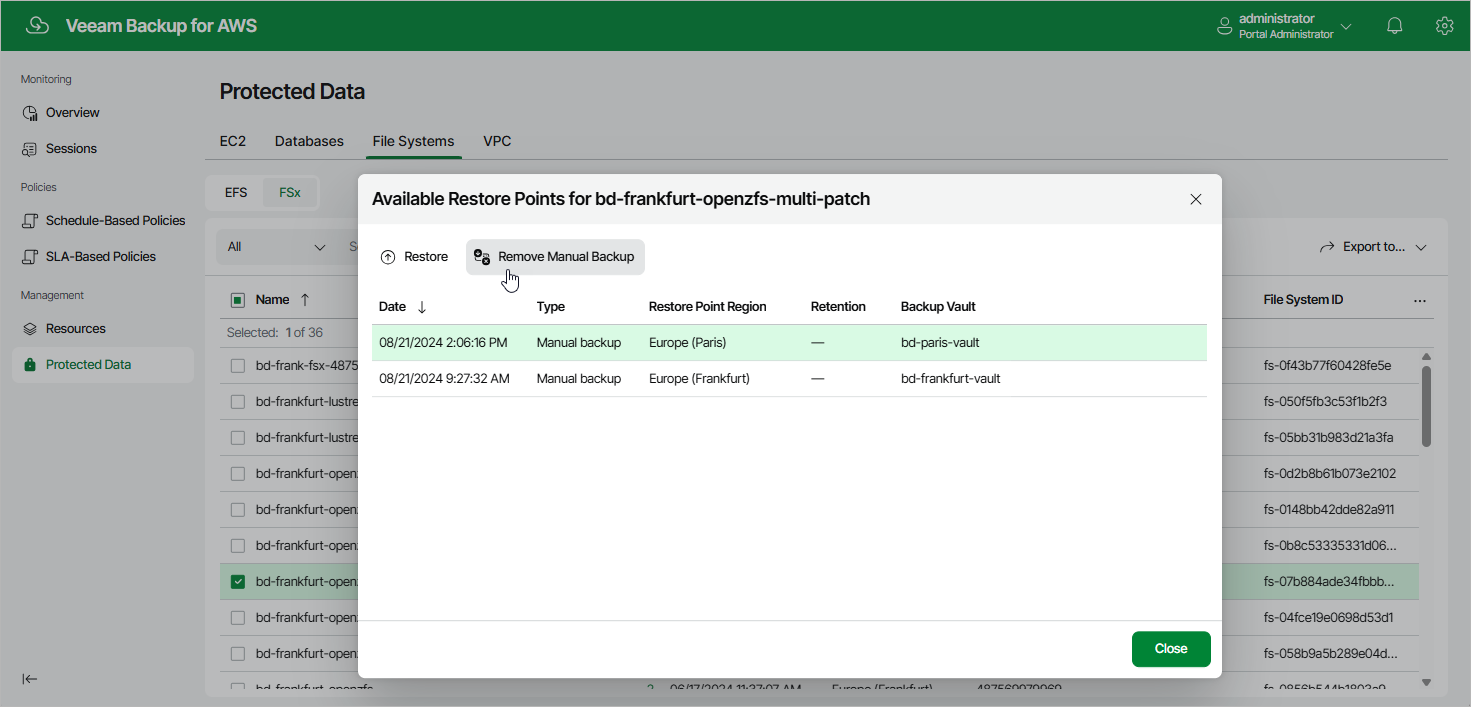
Task: Click the Restore Point Region column header
Action: point(708,307)
